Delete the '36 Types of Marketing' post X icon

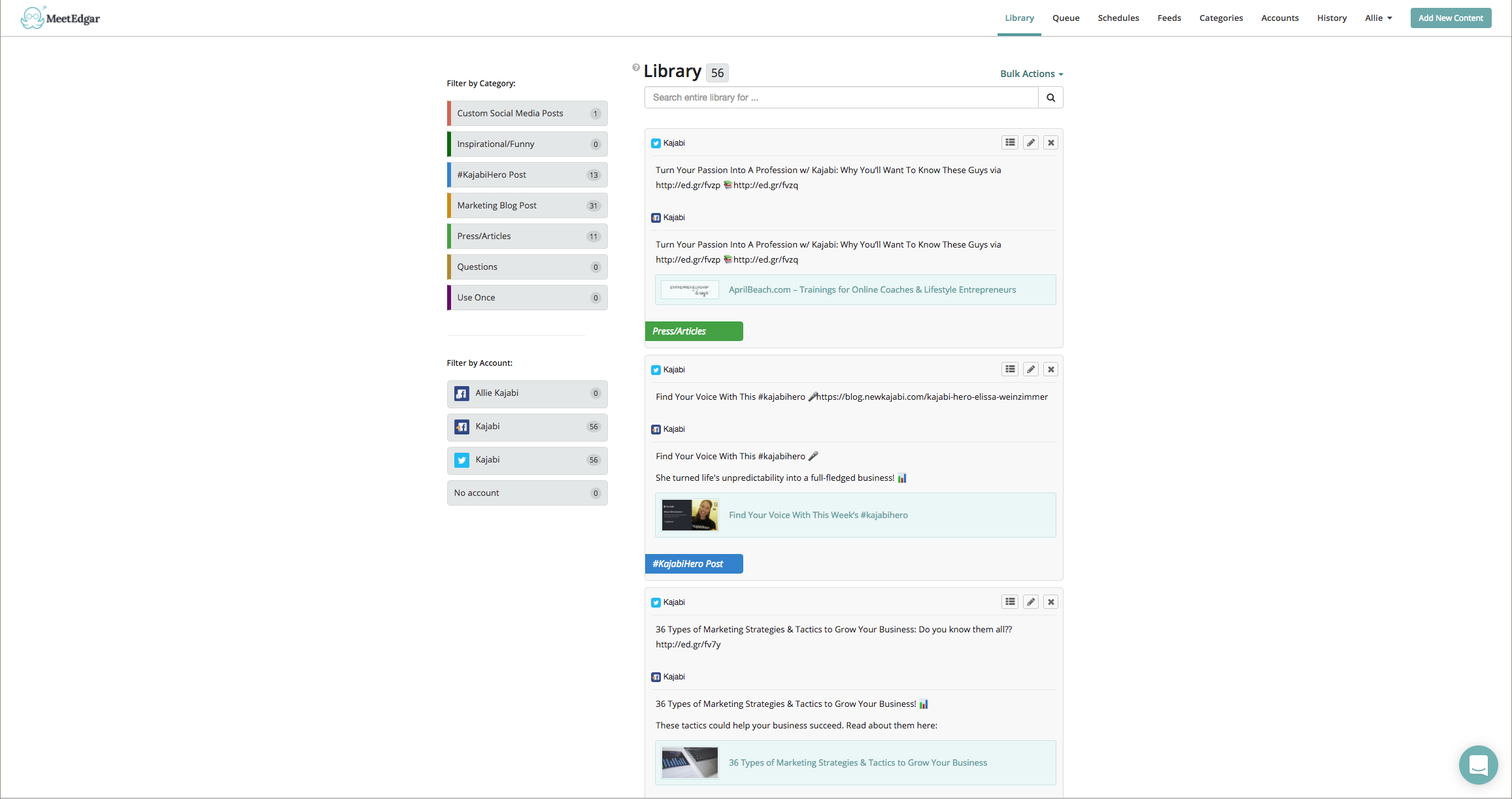[x=1050, y=602]
